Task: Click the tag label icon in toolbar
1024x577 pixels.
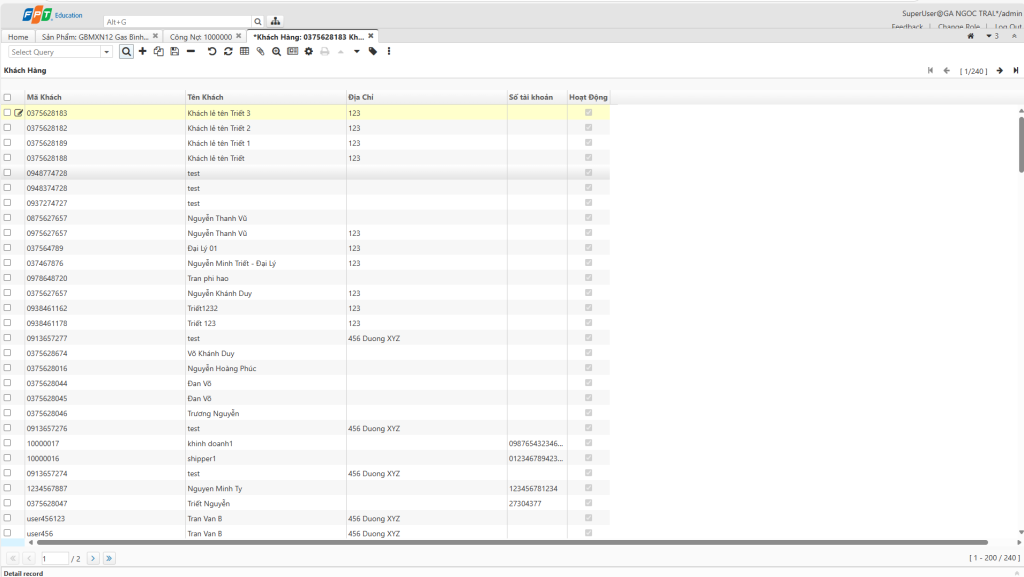Action: click(373, 51)
